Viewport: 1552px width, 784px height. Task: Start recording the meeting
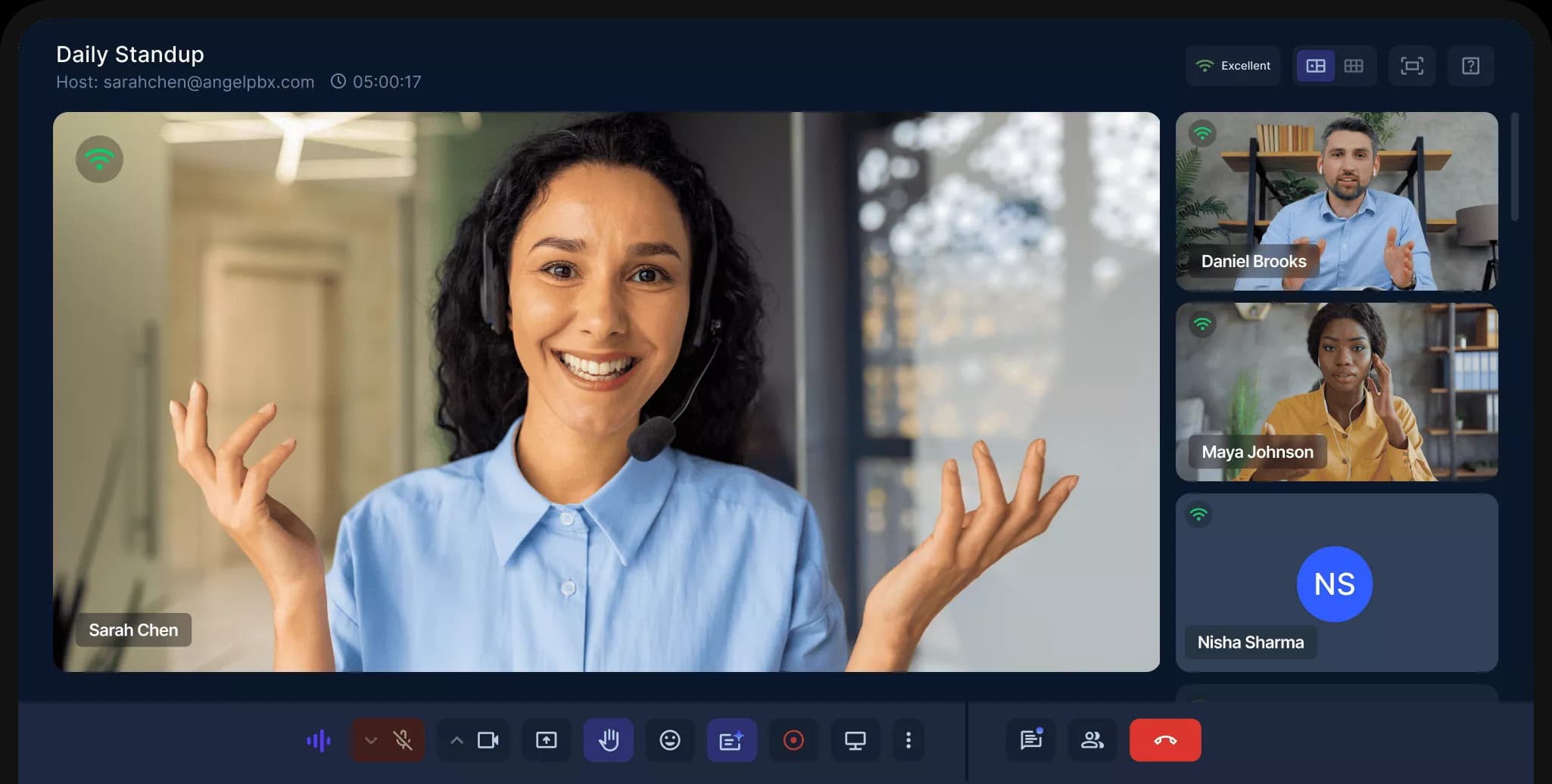click(x=793, y=740)
